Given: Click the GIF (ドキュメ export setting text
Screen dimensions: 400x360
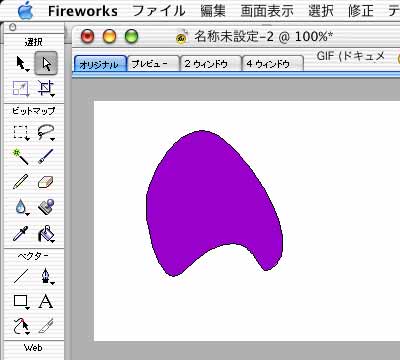Looking at the screenshot, I should click(351, 56).
